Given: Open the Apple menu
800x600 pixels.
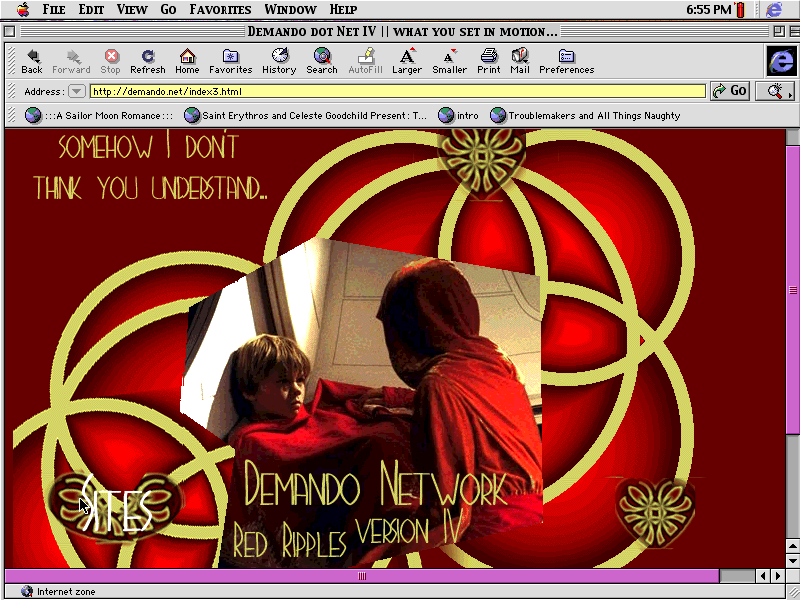Looking at the screenshot, I should coord(23,9).
